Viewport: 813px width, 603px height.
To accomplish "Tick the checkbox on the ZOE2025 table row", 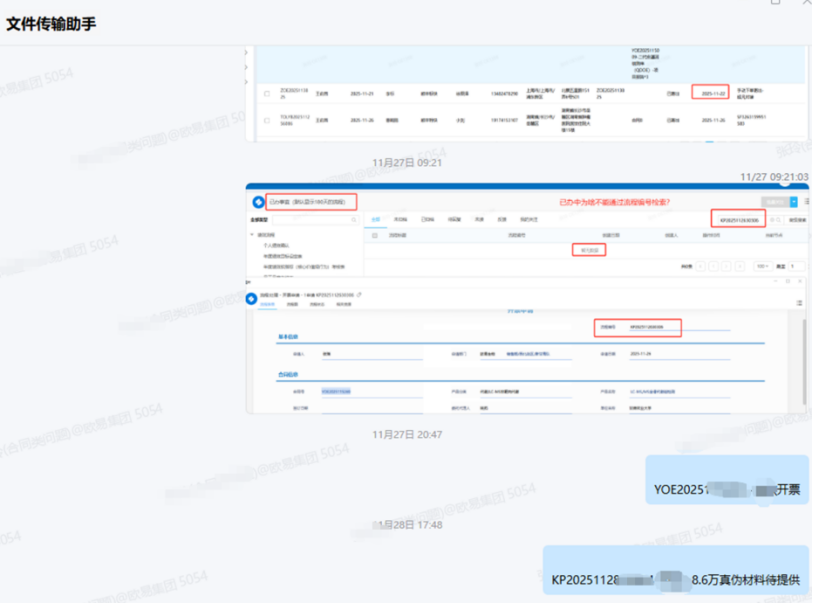I will [x=266, y=94].
